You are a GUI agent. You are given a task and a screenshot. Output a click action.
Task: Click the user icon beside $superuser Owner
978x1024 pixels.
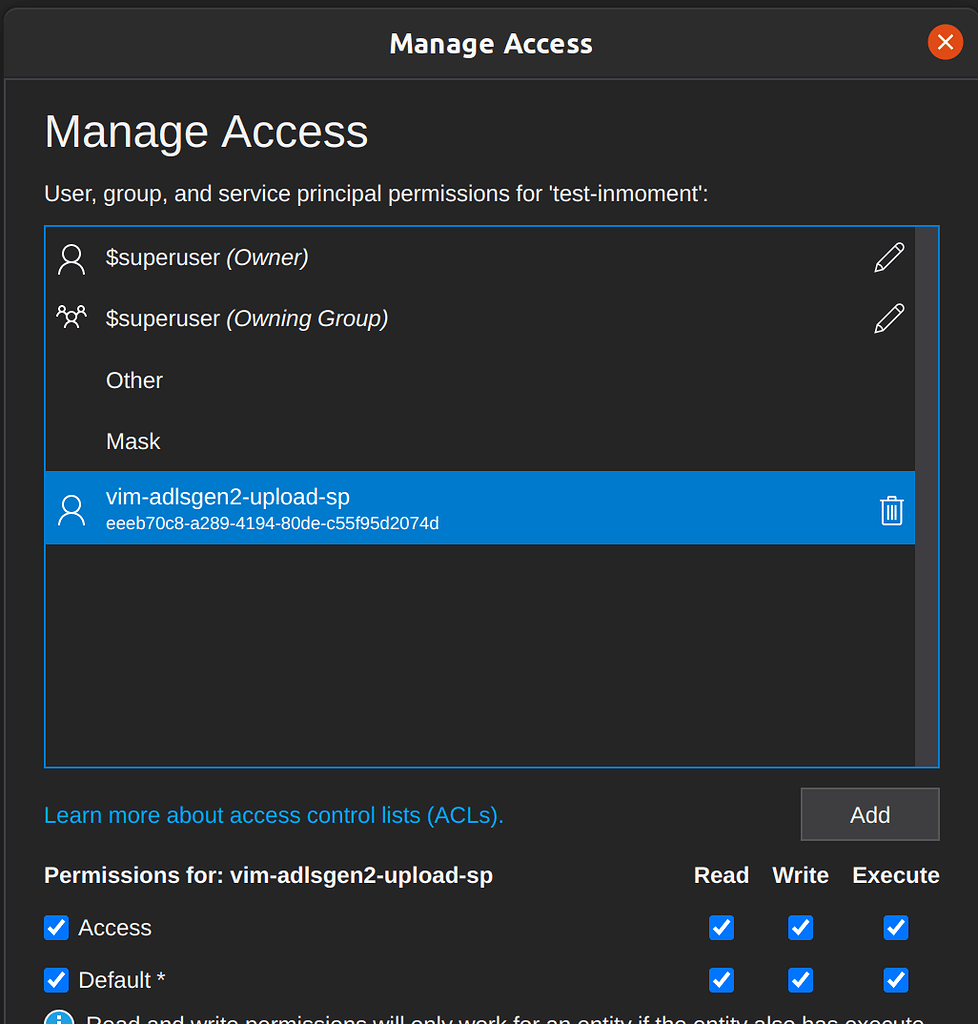point(71,258)
